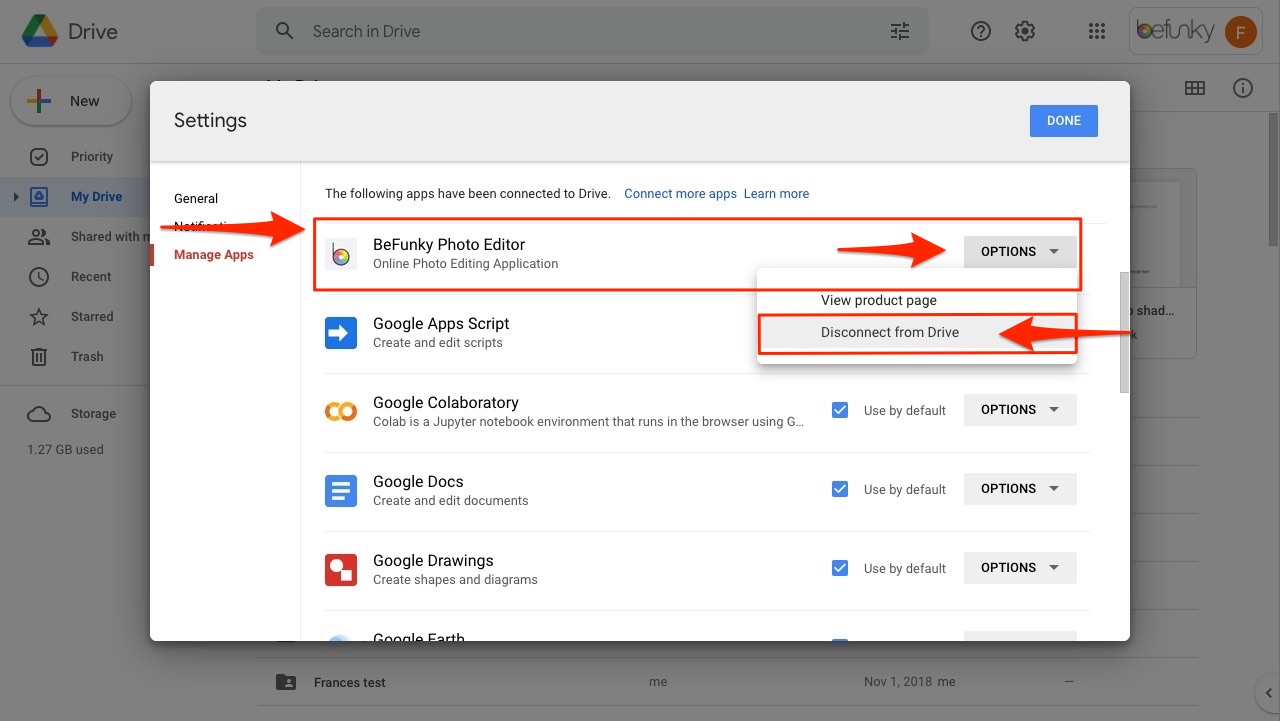Open OPTIONS dropdown for Google Drawings
The width and height of the screenshot is (1280, 721).
click(x=1020, y=568)
